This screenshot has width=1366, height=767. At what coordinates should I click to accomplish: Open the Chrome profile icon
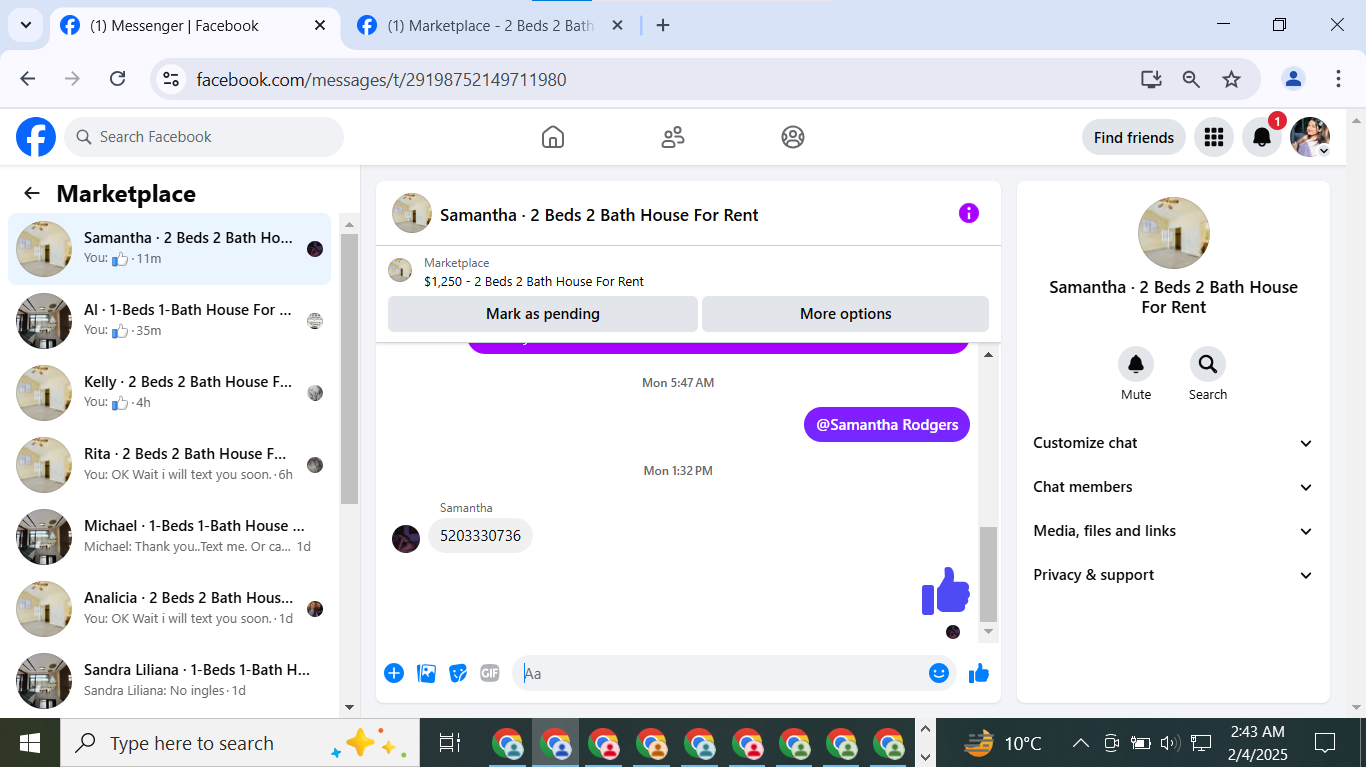point(1294,79)
